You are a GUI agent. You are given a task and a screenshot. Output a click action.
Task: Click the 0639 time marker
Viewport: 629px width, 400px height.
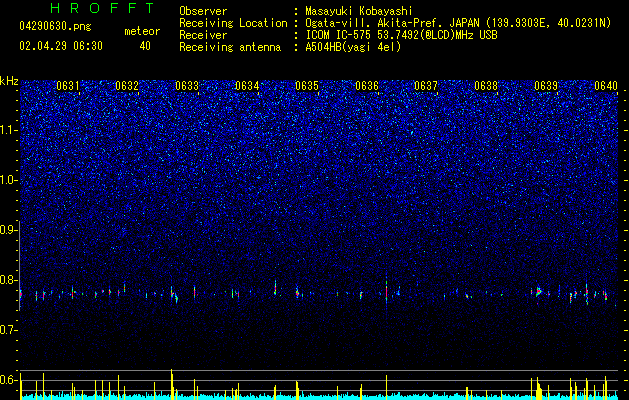pos(546,85)
